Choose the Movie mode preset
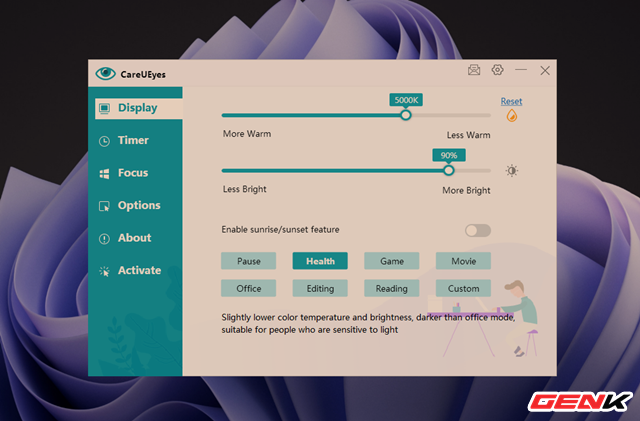This screenshot has width=640, height=421. (463, 261)
